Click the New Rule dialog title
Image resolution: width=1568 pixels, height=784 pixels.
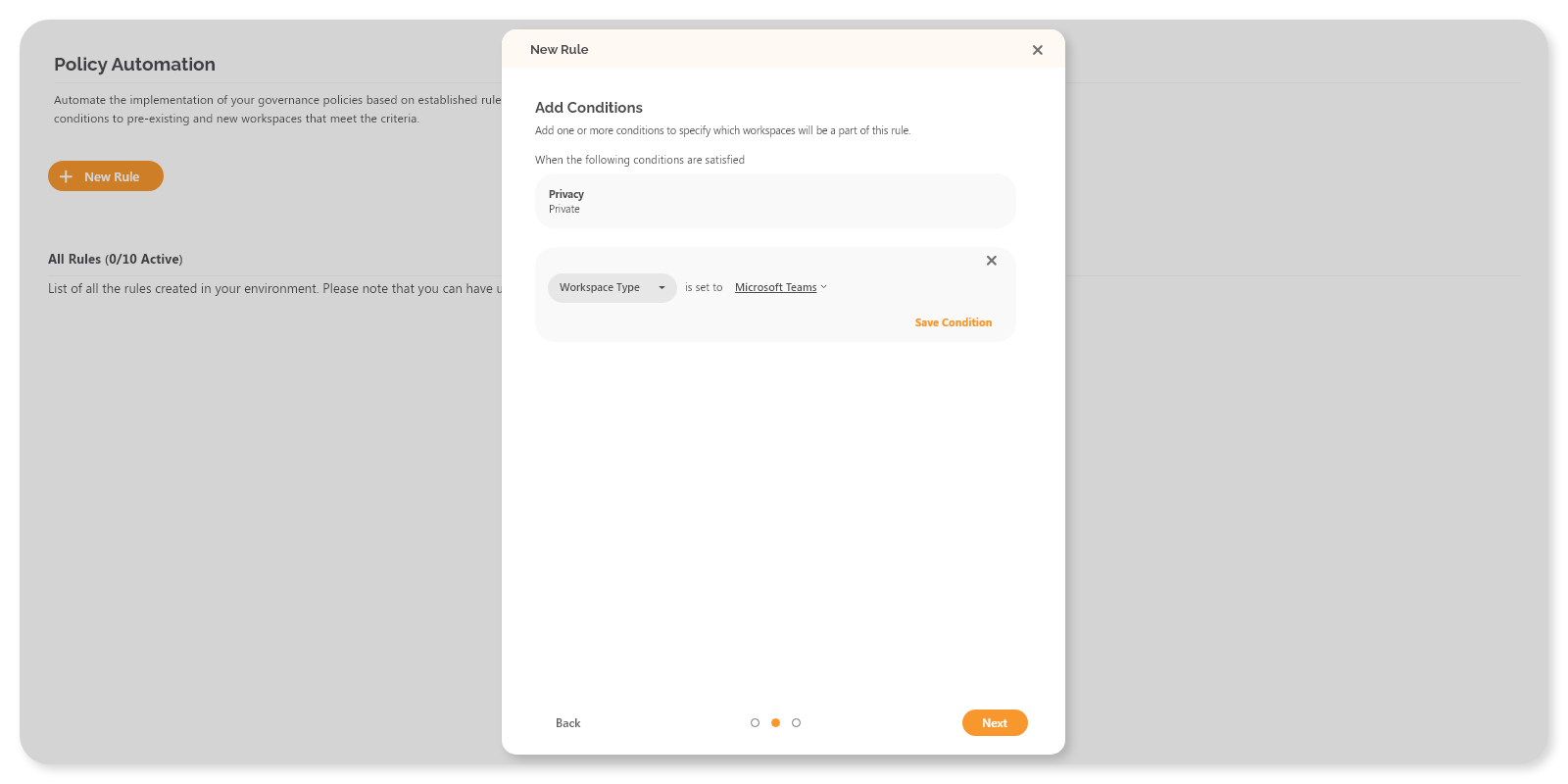(x=560, y=50)
